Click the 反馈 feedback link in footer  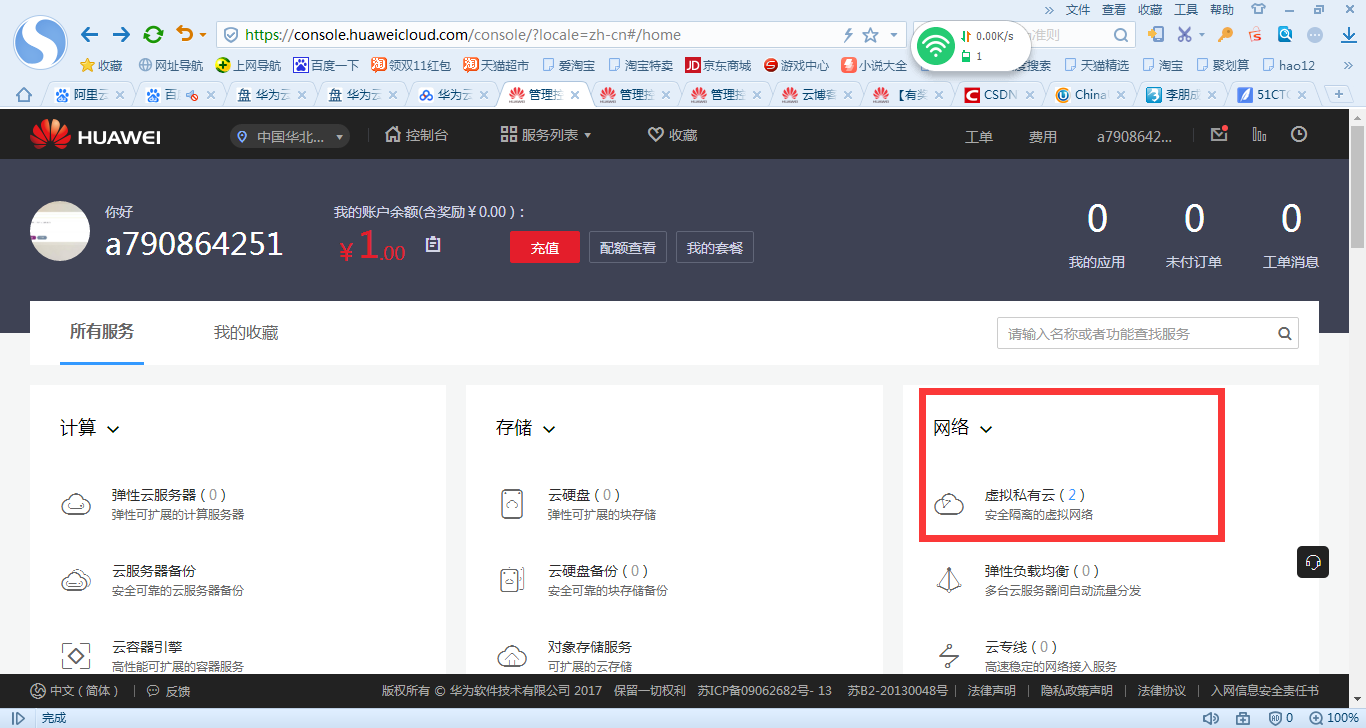(168, 691)
